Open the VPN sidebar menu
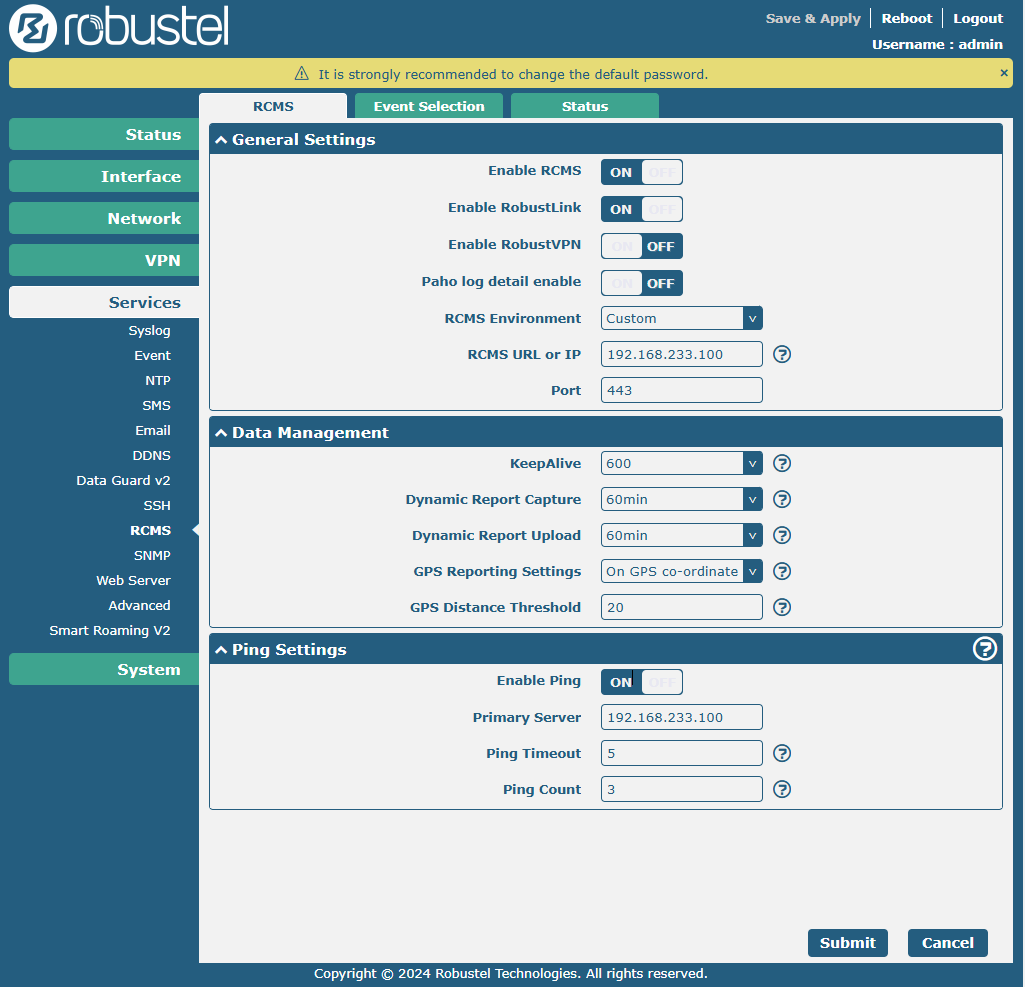 tap(104, 260)
